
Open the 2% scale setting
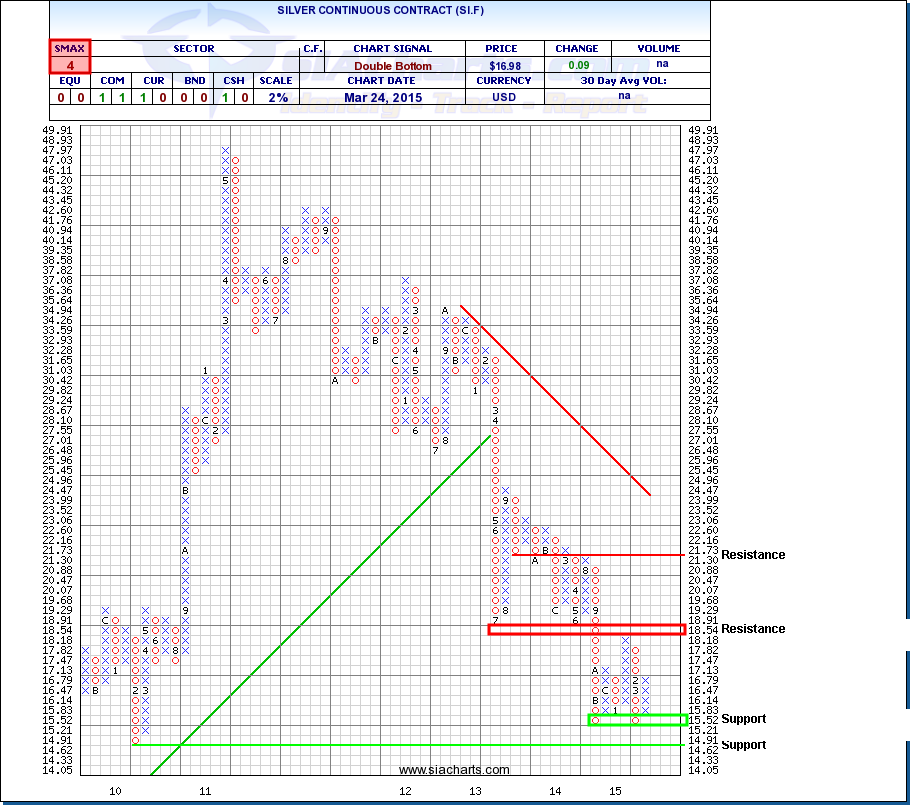(277, 97)
